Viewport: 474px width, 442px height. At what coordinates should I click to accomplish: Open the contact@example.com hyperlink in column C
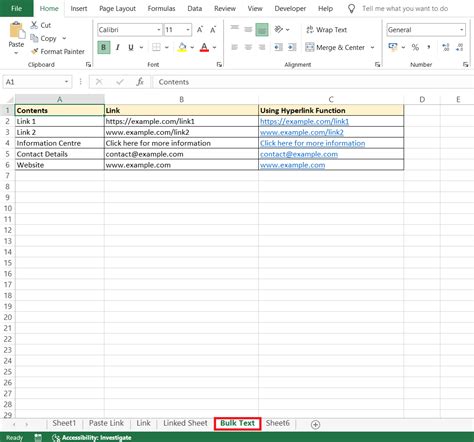coord(299,154)
